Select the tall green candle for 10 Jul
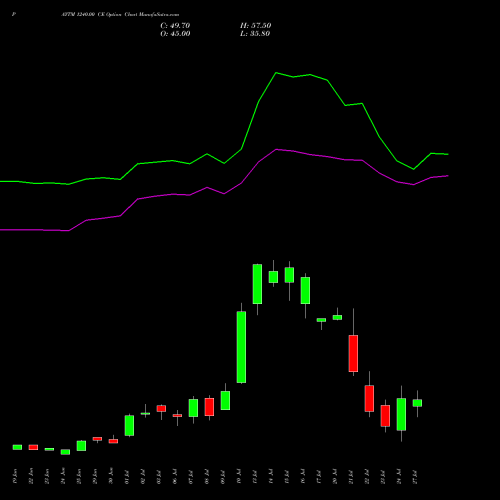 241,347
